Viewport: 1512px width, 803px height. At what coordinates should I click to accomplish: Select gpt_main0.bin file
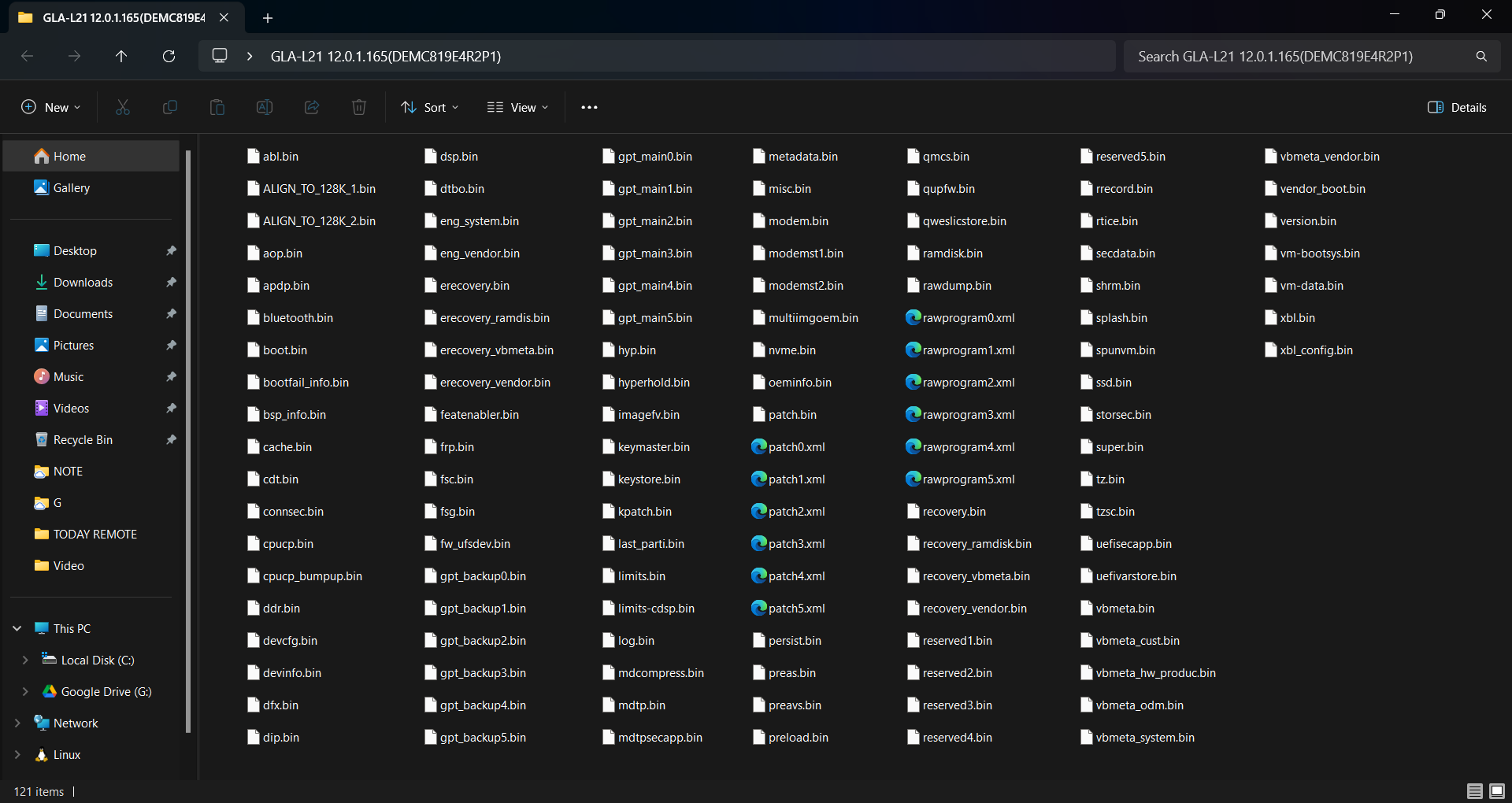[647, 157]
